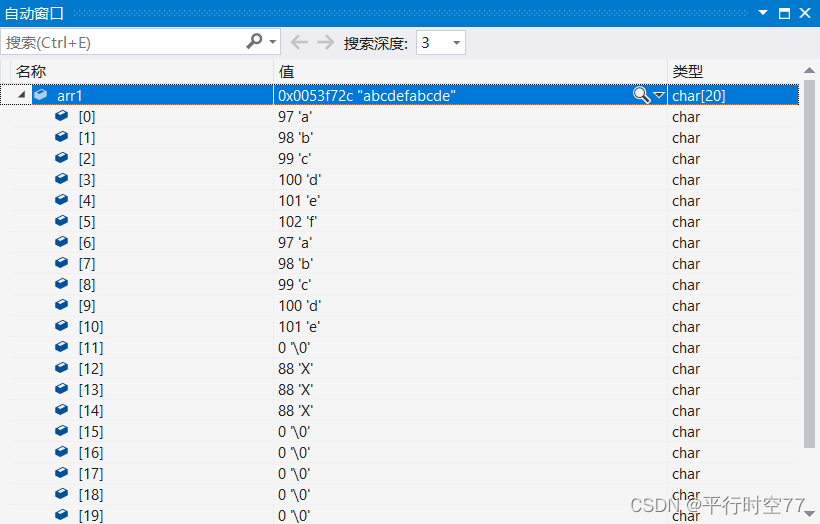Select value 88 'X' of element [12]

coord(295,369)
